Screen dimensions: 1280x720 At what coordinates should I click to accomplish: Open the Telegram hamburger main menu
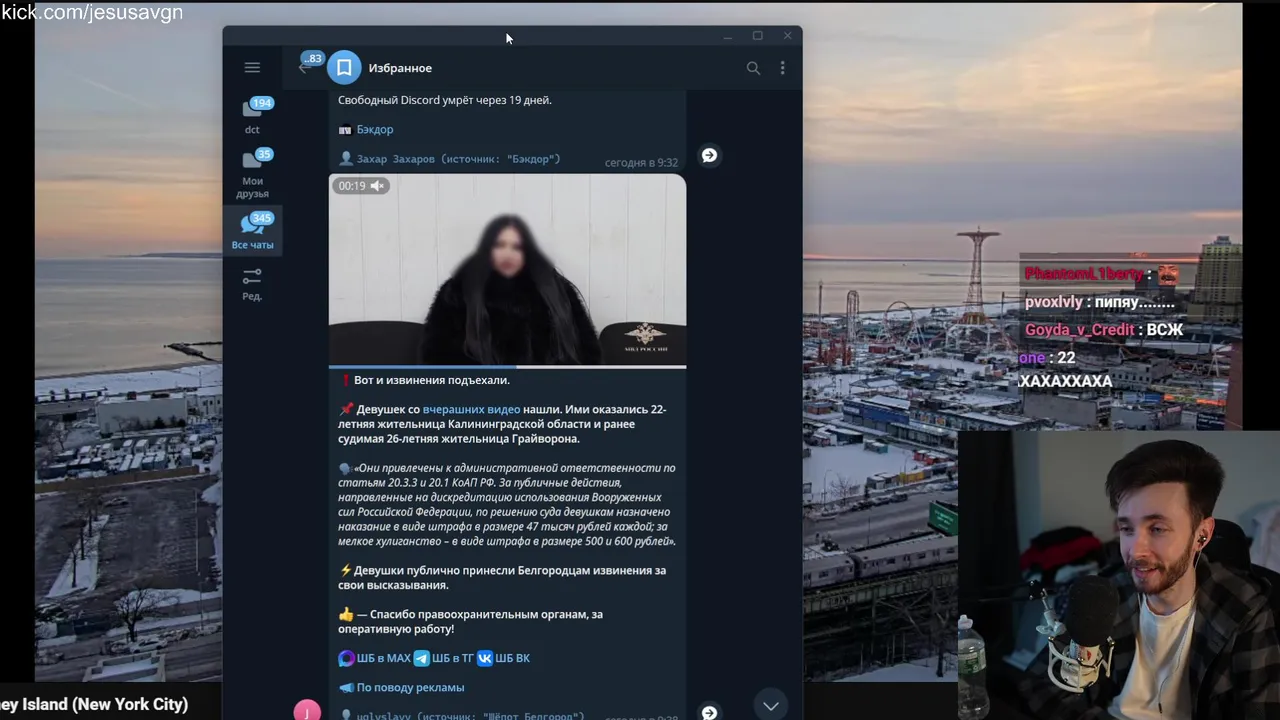(252, 68)
